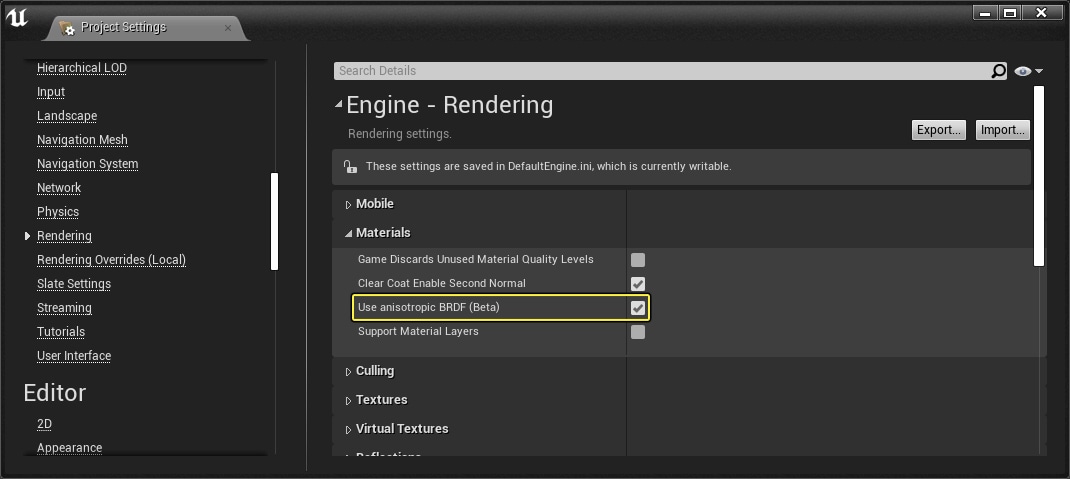Enable Support Material Layers checkbox

click(638, 332)
